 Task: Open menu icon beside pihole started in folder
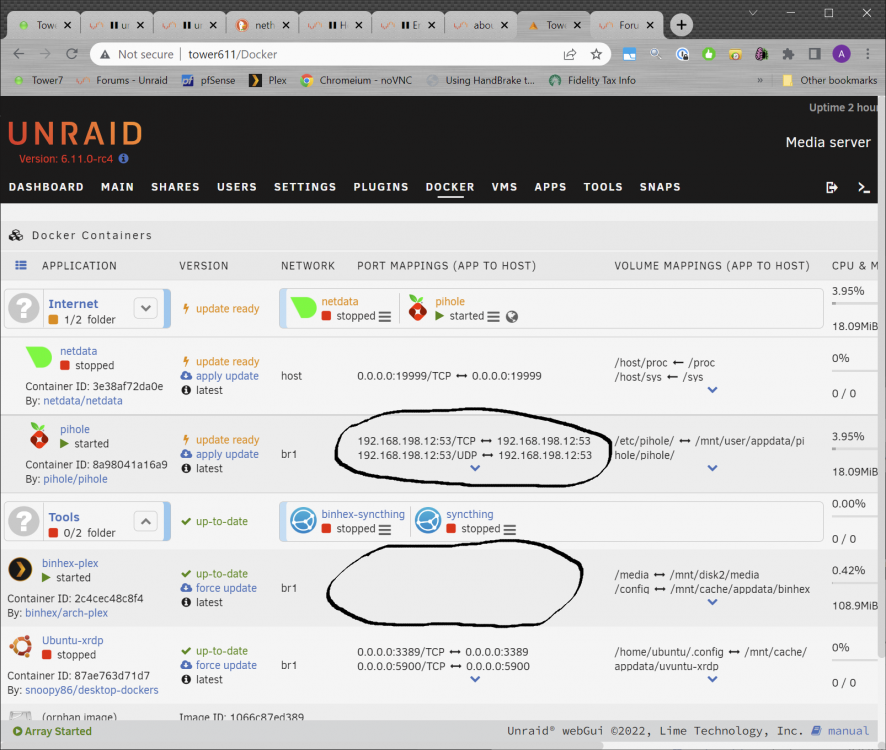point(493,317)
